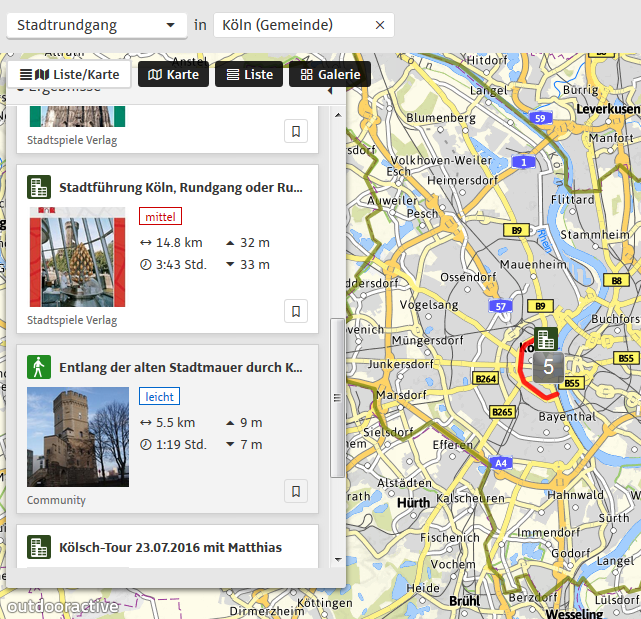Click the Köln (Gemeinde) location field
Screen dimensions: 641x619
[304, 25]
